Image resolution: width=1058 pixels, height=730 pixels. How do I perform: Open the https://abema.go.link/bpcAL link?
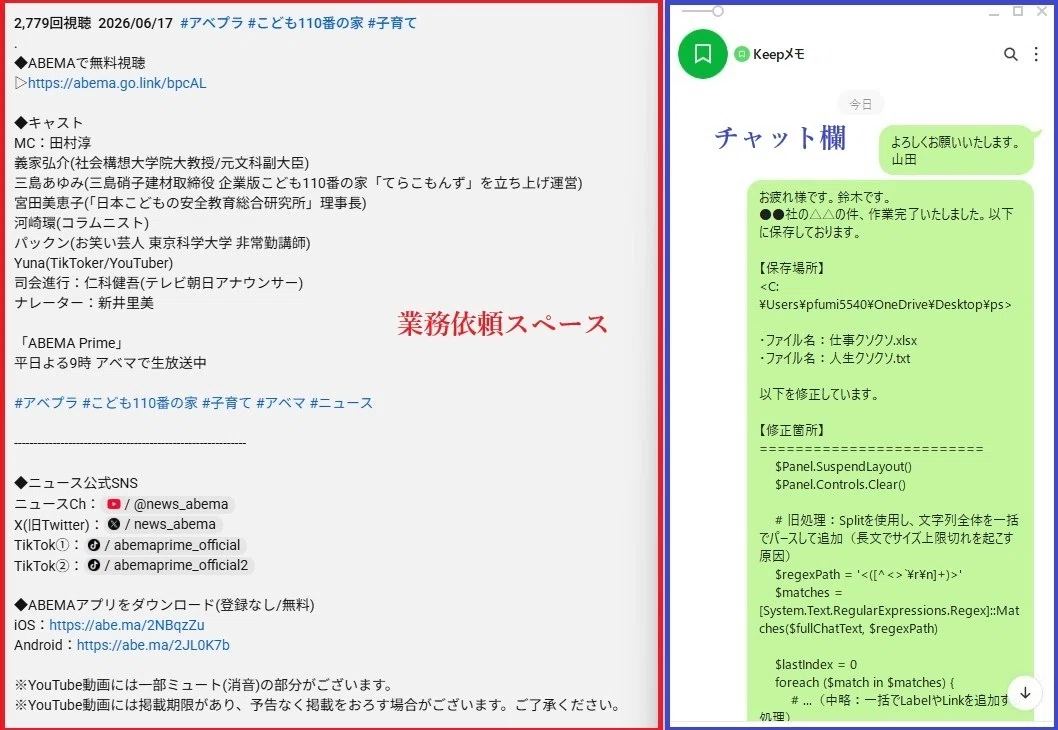click(x=117, y=83)
